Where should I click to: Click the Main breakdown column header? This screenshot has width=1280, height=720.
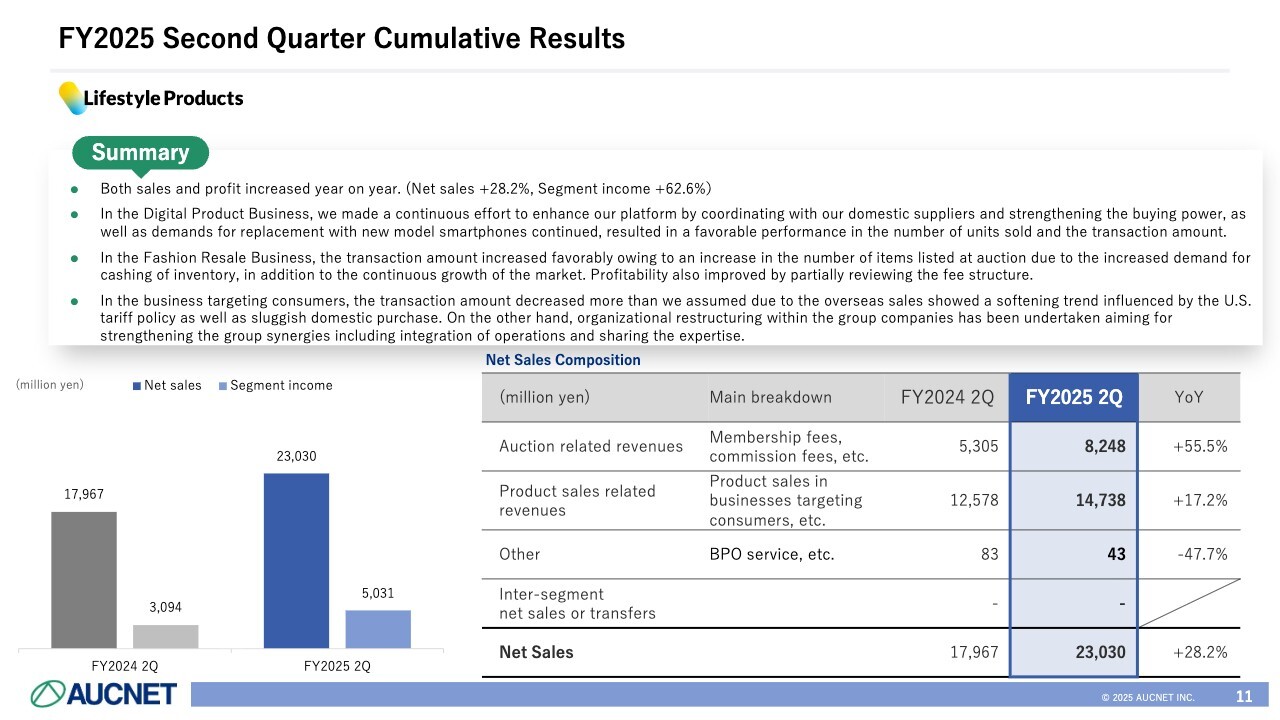[x=770, y=397]
